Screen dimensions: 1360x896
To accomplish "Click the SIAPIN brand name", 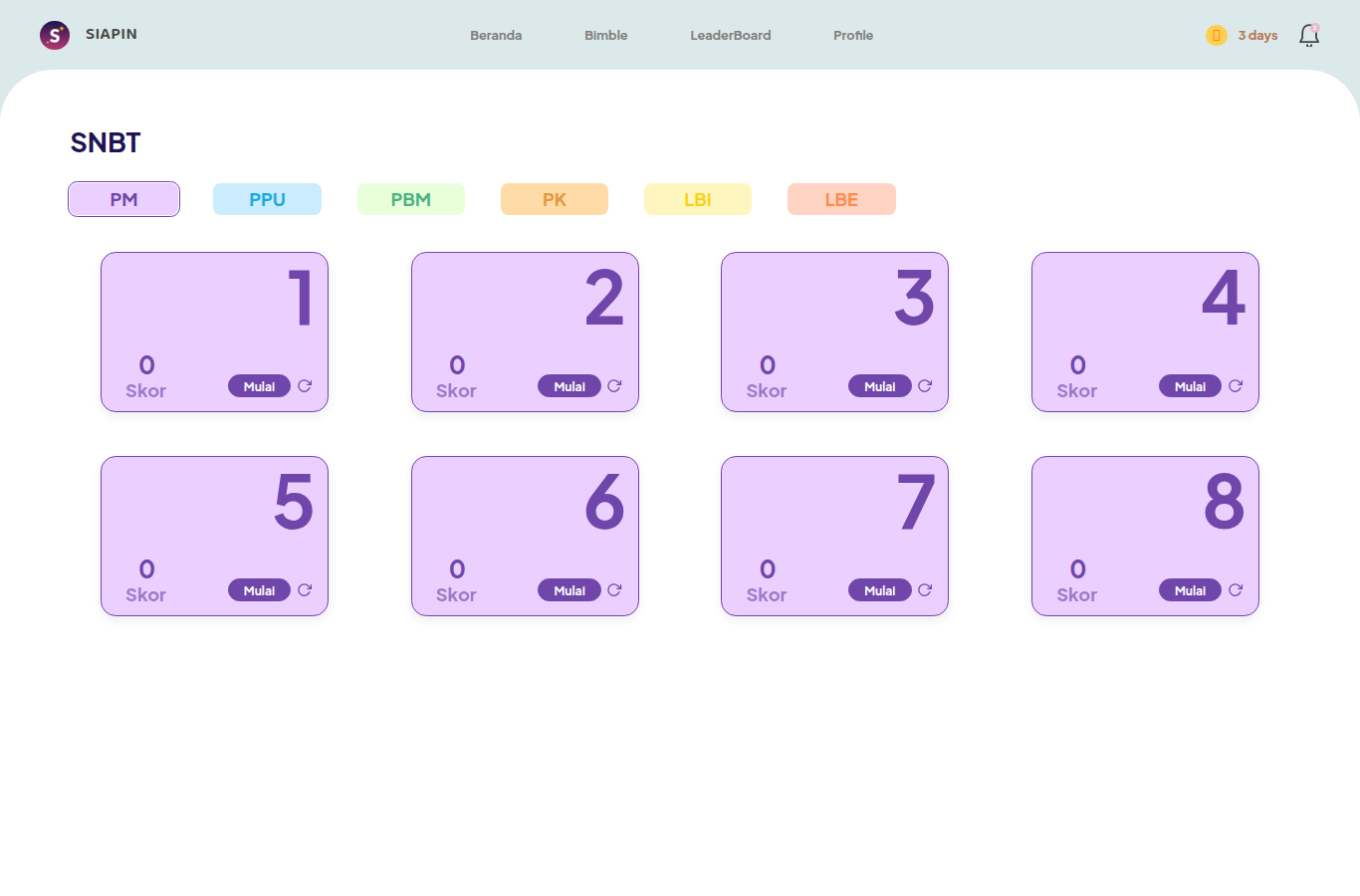I will coord(112,34).
